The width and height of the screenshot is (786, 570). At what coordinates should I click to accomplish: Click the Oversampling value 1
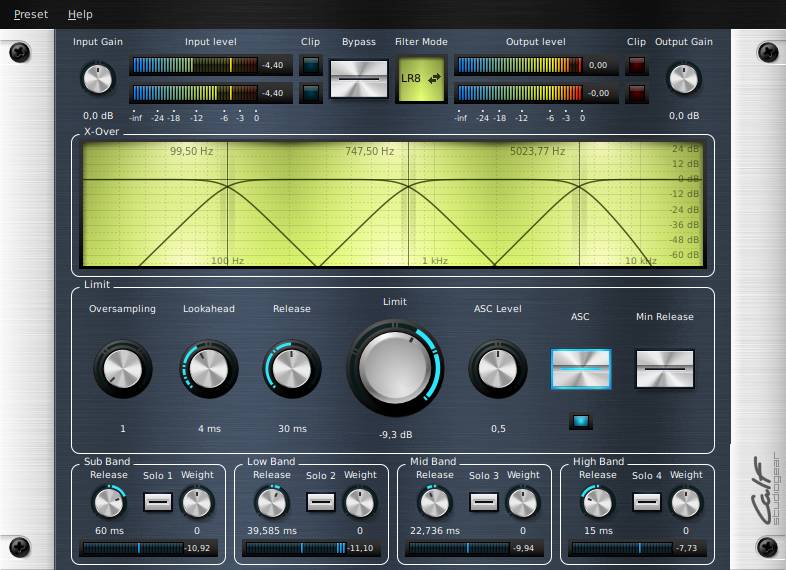point(123,429)
